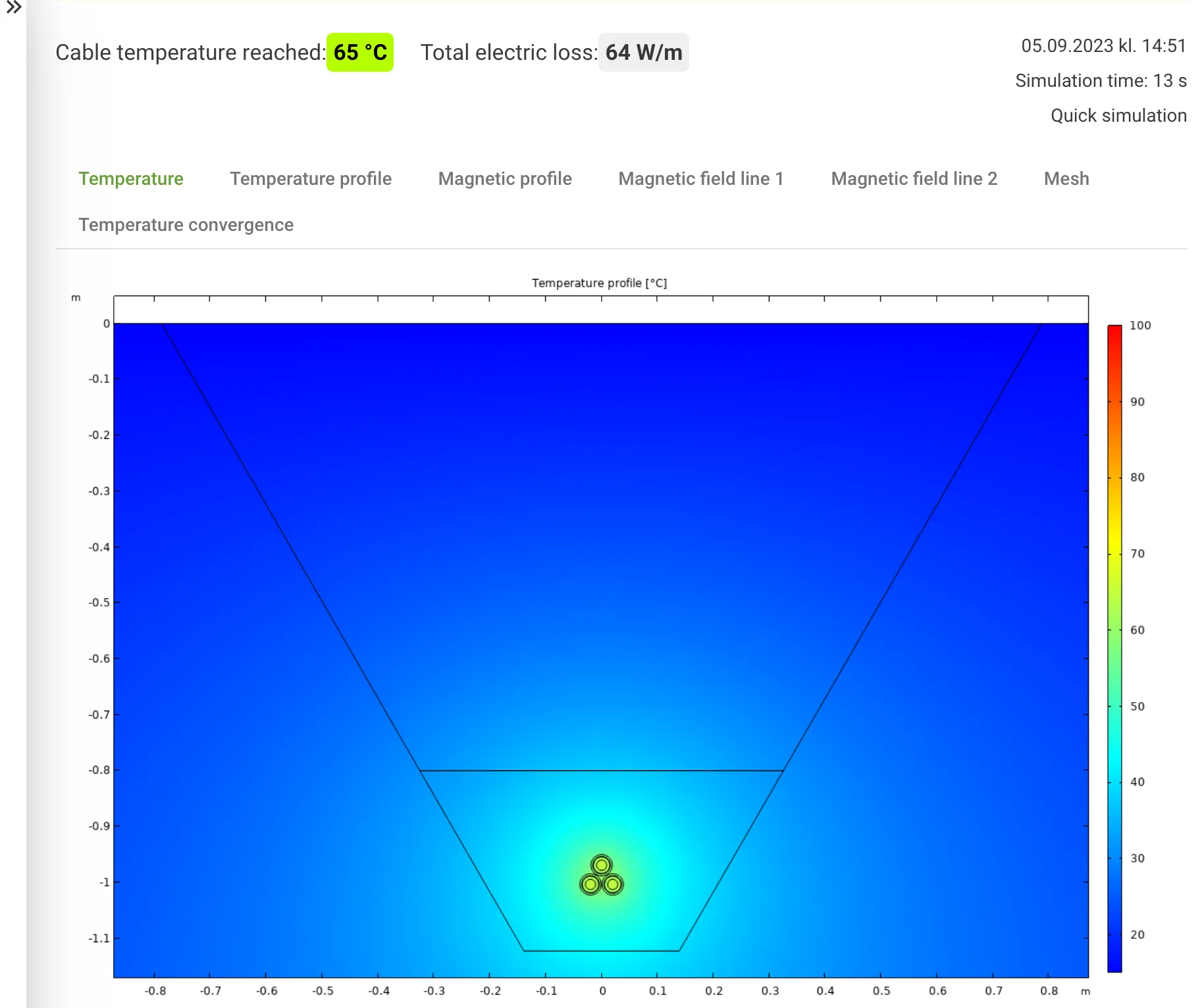The width and height of the screenshot is (1202, 1008).
Task: View the Magnetic field line 1 tab
Action: [700, 179]
